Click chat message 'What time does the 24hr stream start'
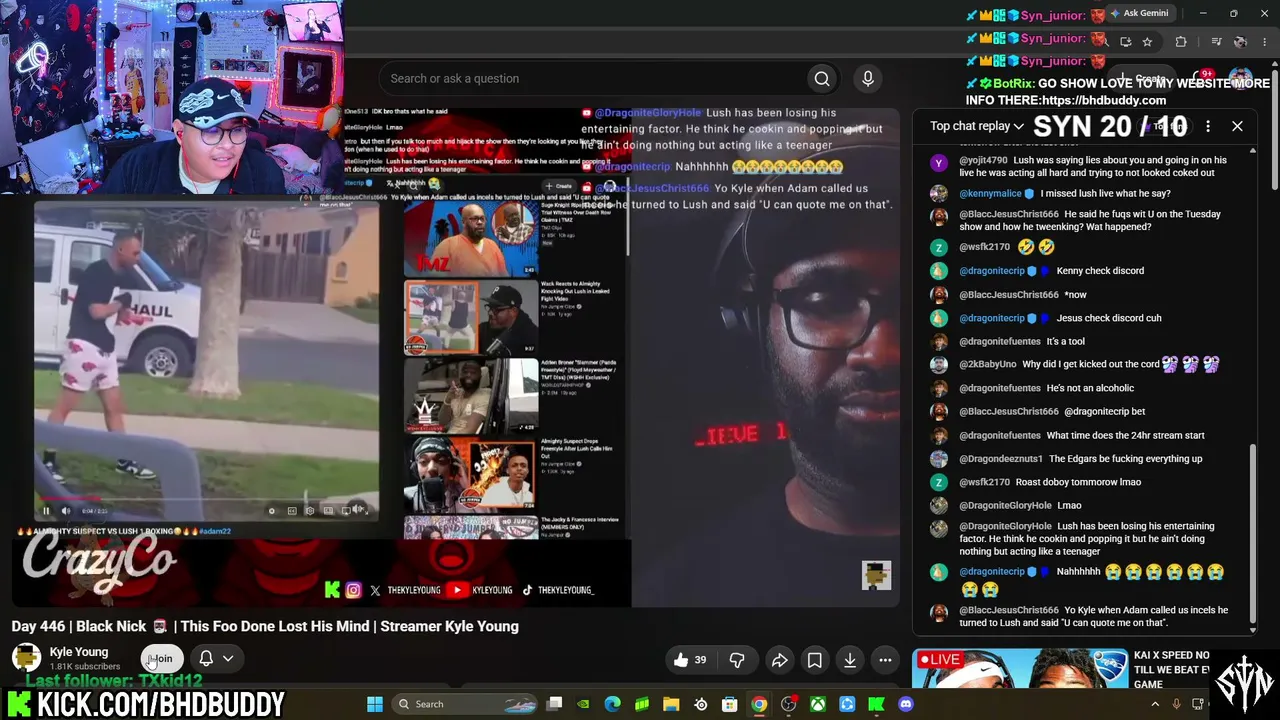Viewport: 1280px width, 720px height. [1125, 436]
